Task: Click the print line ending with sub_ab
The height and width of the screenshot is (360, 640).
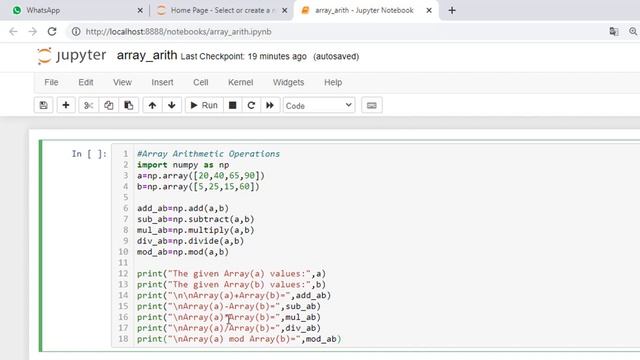Action: tap(229, 306)
